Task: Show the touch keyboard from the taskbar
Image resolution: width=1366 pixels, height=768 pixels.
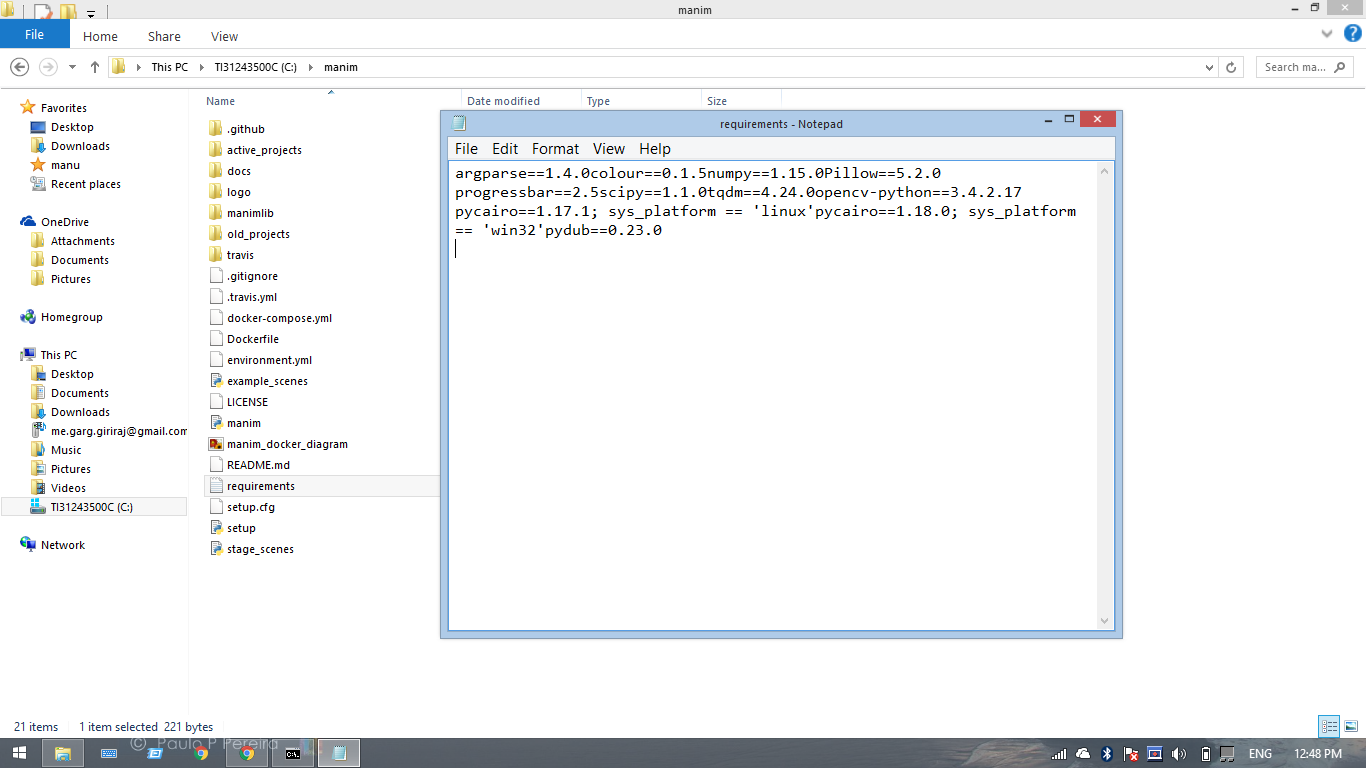Action: pos(108,753)
